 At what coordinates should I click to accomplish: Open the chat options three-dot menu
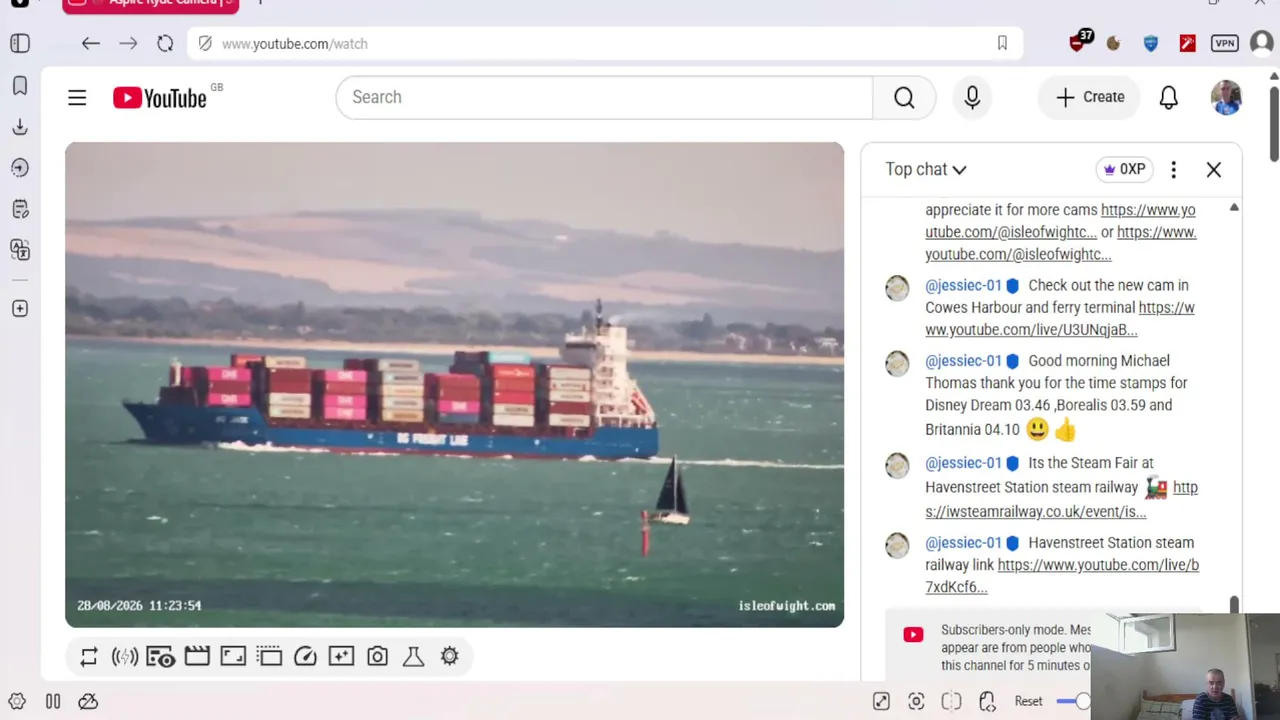point(1173,170)
